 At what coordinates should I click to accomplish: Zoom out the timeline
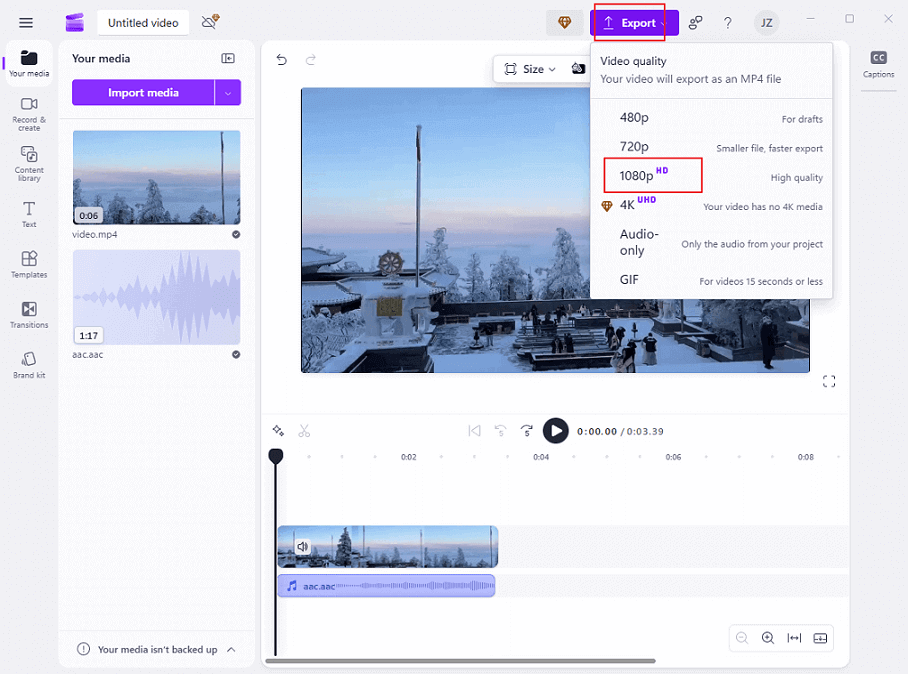tap(742, 638)
